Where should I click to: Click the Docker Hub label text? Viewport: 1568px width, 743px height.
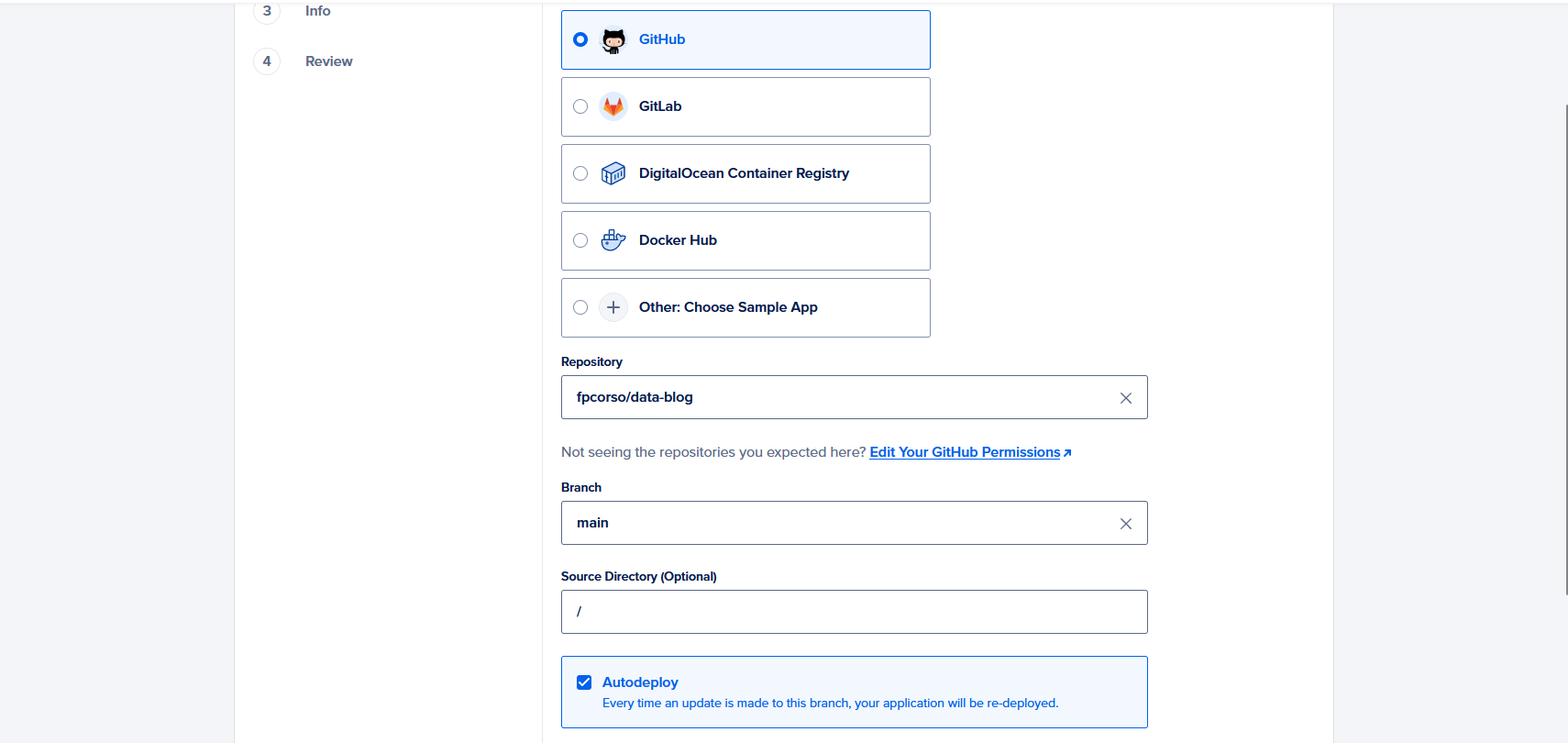pyautogui.click(x=678, y=240)
